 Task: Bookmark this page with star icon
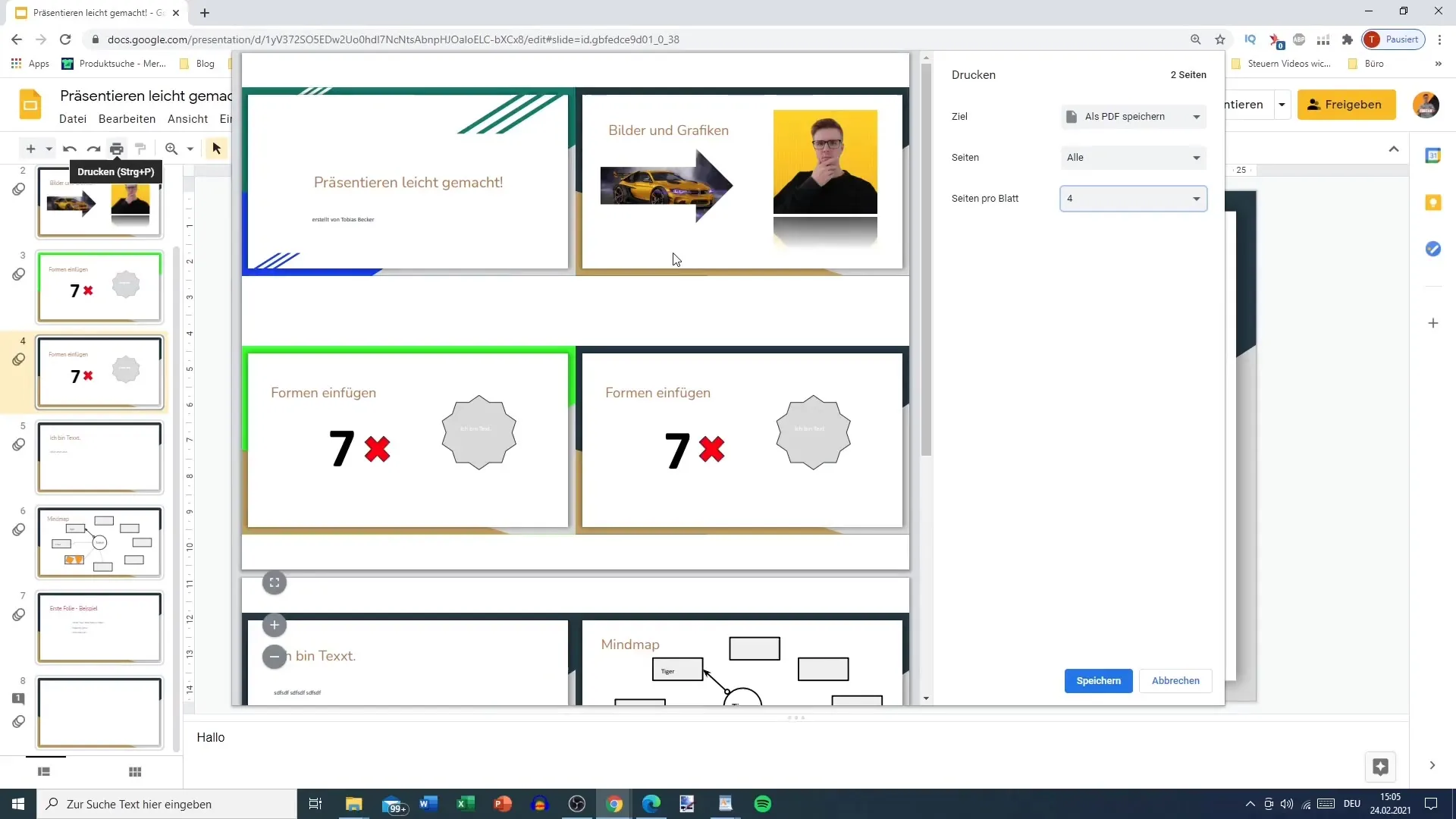[1220, 39]
